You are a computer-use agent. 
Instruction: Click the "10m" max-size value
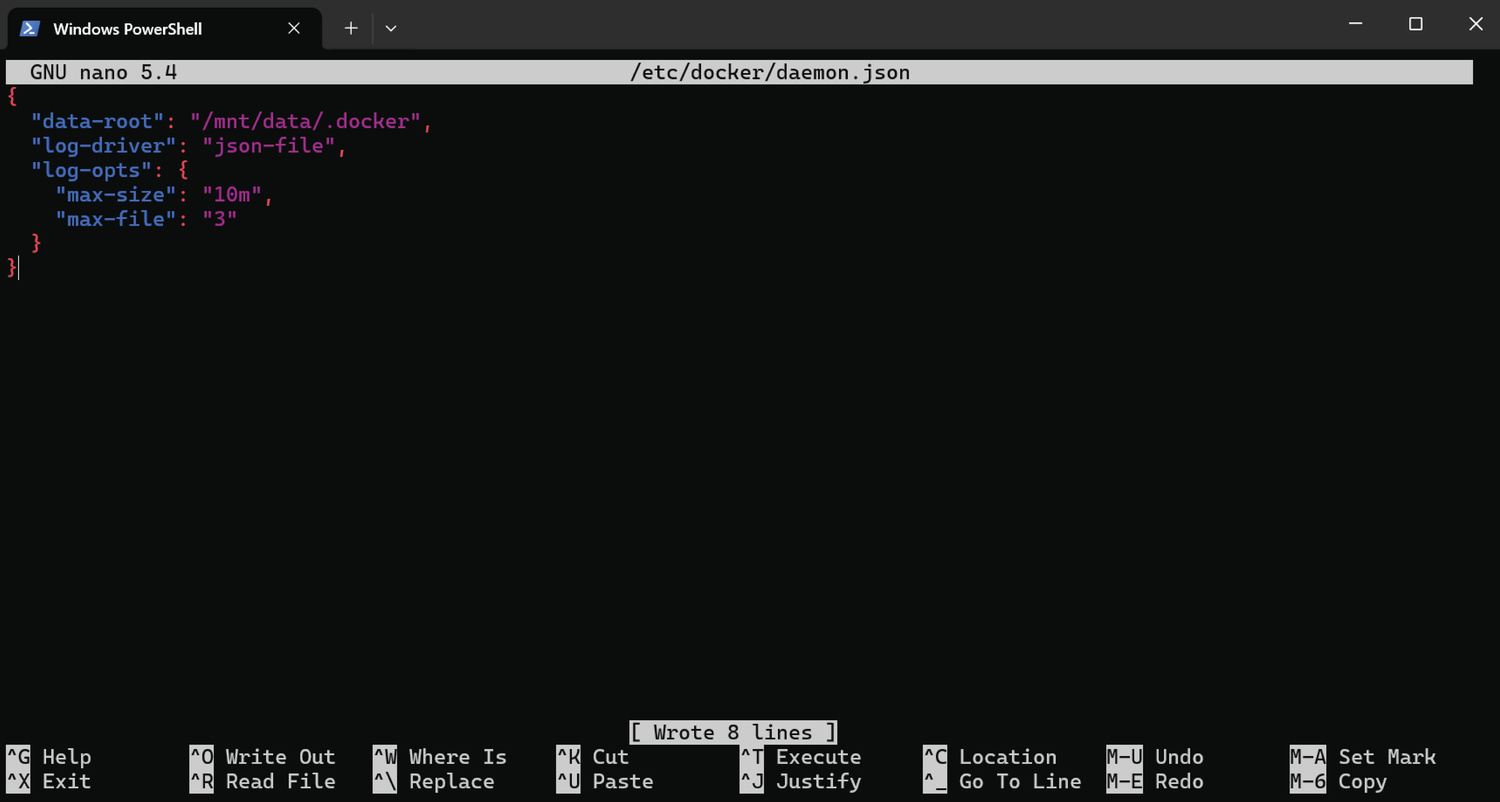pyautogui.click(x=232, y=194)
